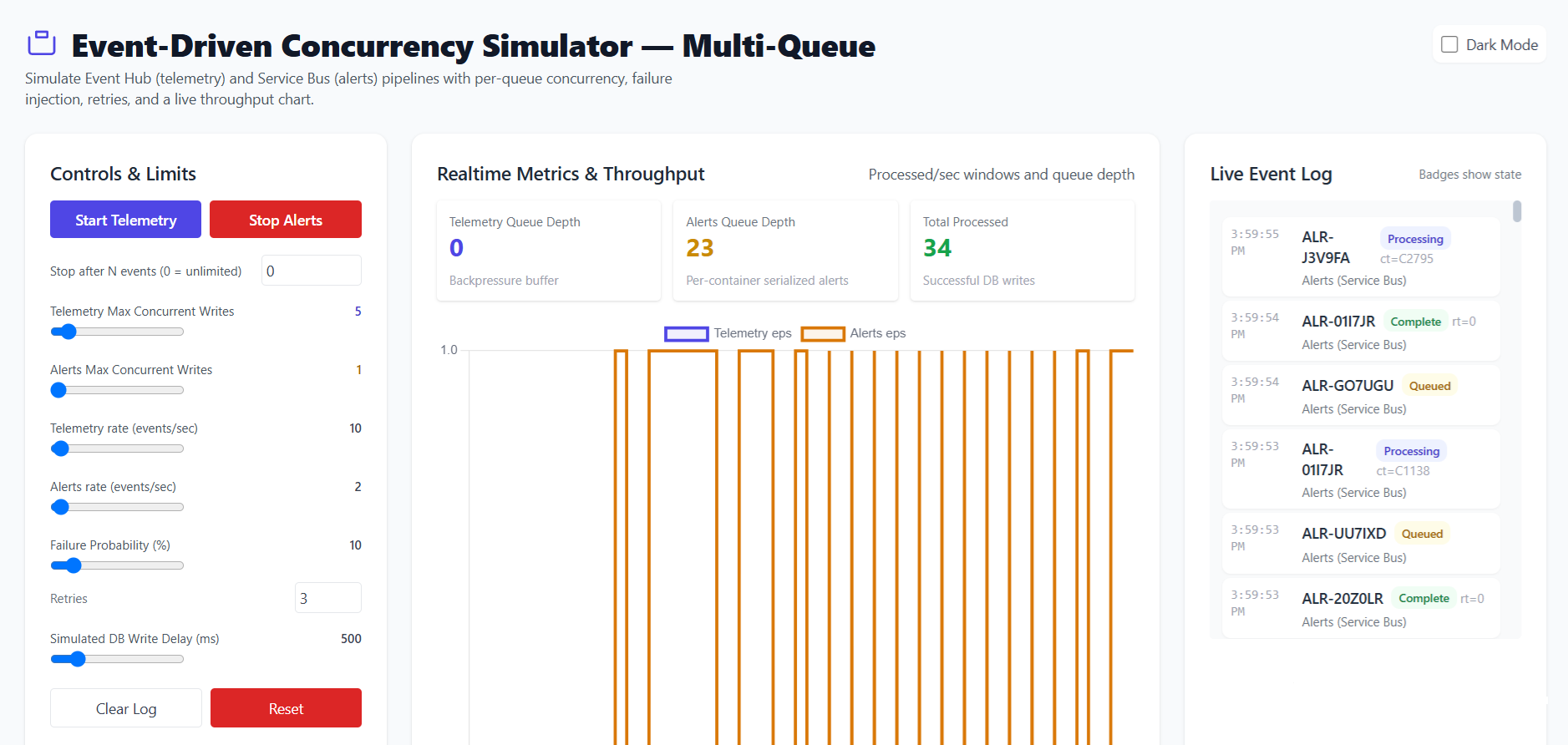This screenshot has width=1568, height=745.
Task: Click the simulator logo icon beside the title
Action: pyautogui.click(x=41, y=43)
